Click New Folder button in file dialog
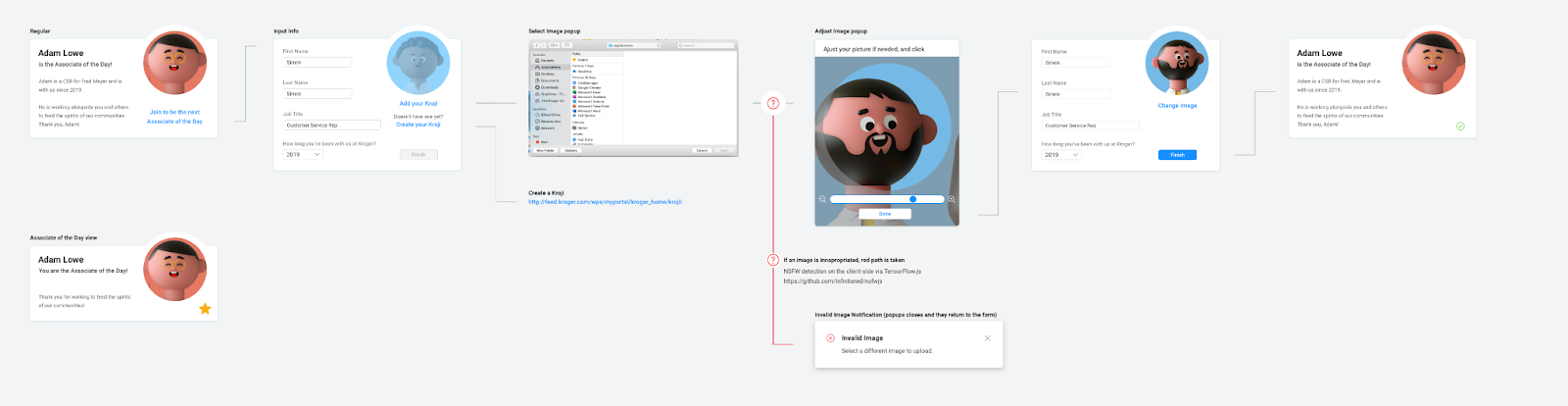Image resolution: width=1568 pixels, height=406 pixels. [x=545, y=150]
